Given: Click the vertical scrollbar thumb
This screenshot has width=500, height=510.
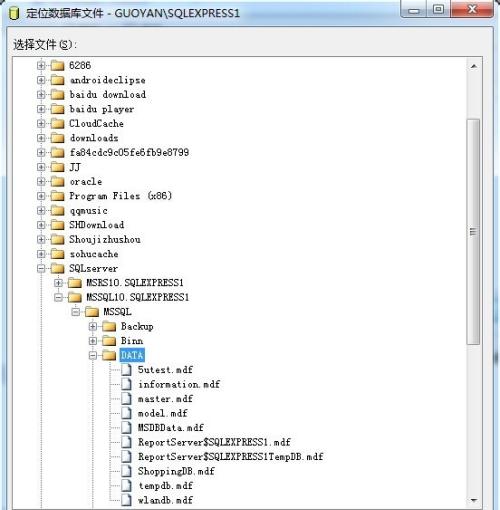Looking at the screenshot, I should coord(473,232).
